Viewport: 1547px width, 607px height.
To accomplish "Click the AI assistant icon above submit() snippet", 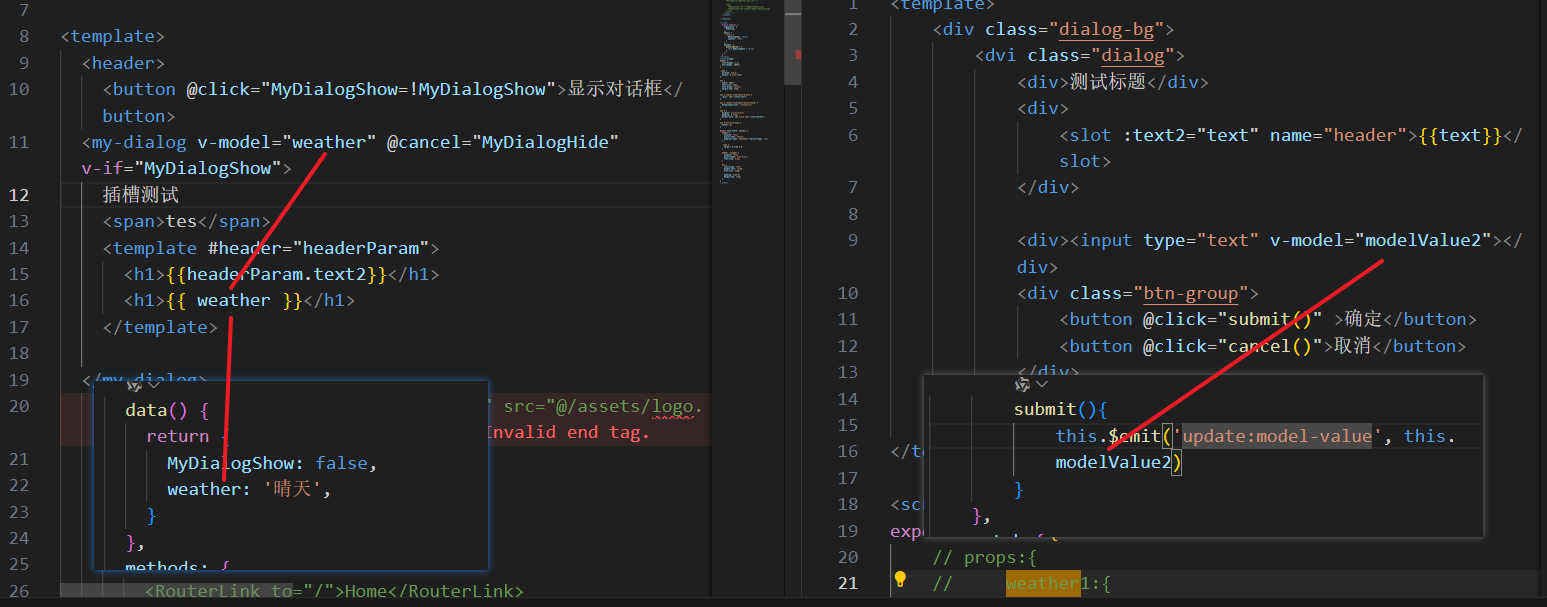I will pos(1022,384).
